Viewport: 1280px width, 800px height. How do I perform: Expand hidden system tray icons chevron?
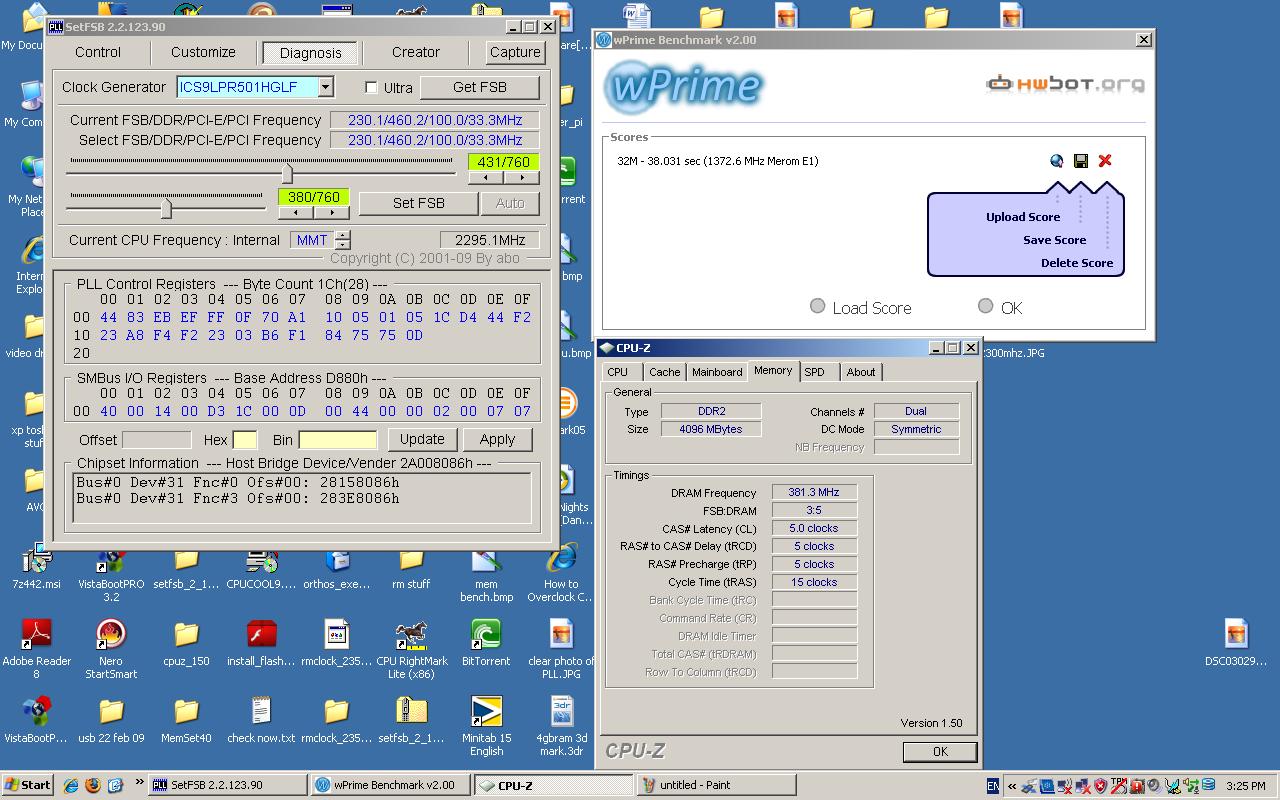[x=1011, y=786]
